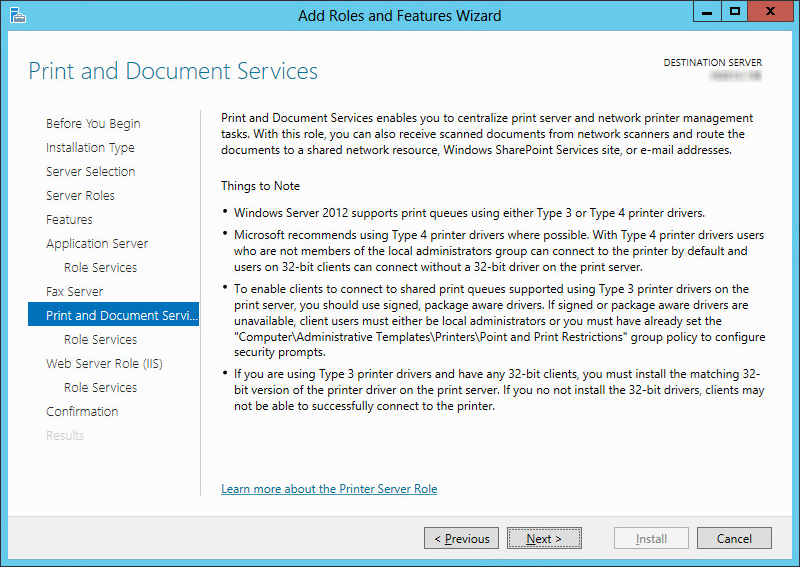Open Role Services under Print and Document Services
This screenshot has height=567, width=800.
coord(100,340)
